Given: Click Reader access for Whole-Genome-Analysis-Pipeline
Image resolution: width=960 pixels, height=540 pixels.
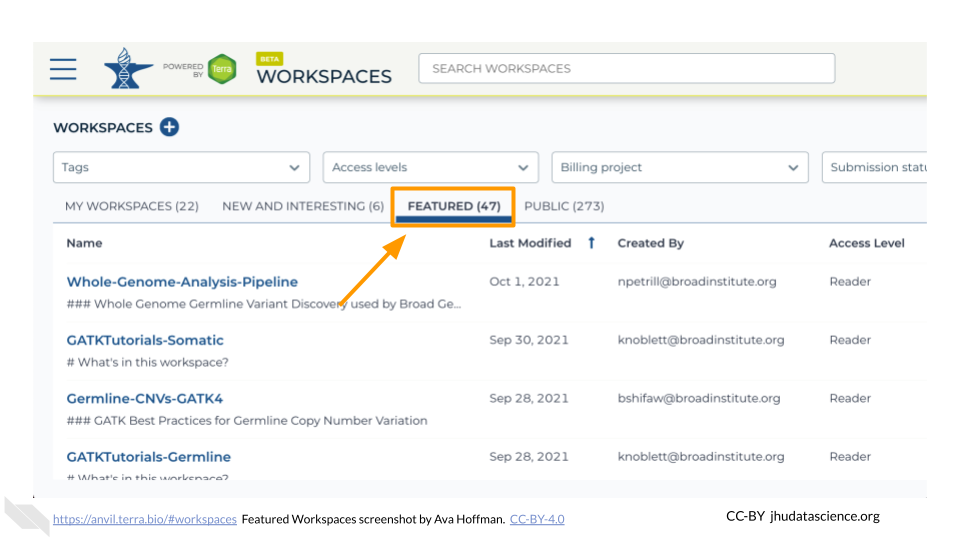Looking at the screenshot, I should [x=850, y=282].
